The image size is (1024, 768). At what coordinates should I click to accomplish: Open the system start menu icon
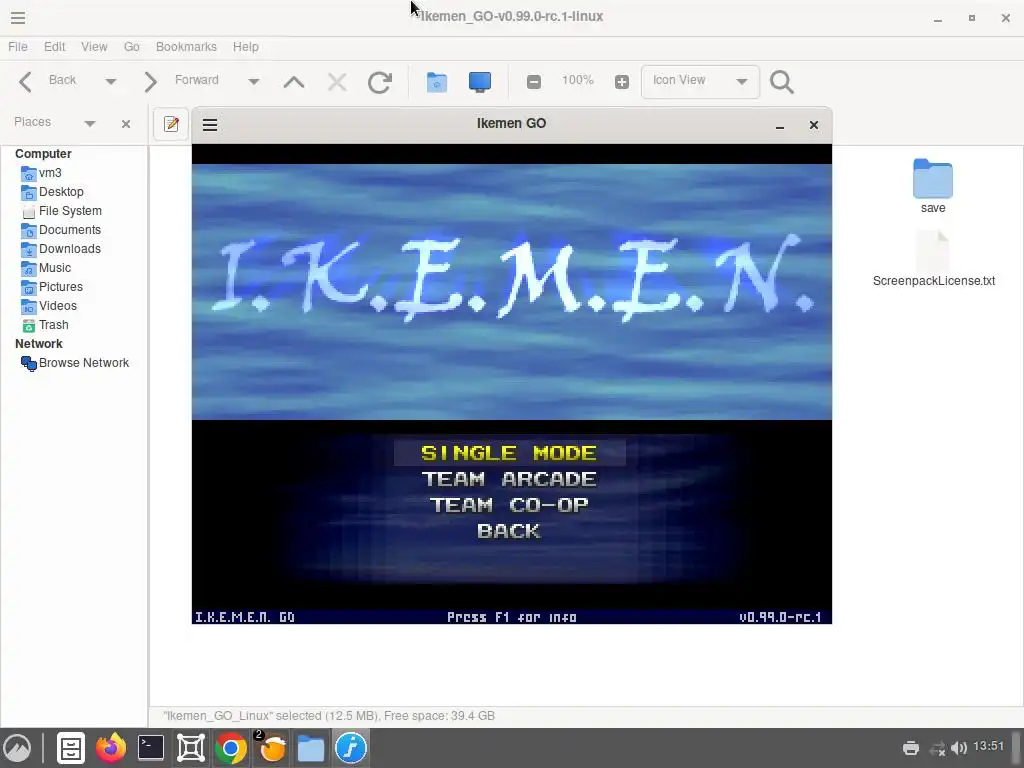click(x=18, y=748)
